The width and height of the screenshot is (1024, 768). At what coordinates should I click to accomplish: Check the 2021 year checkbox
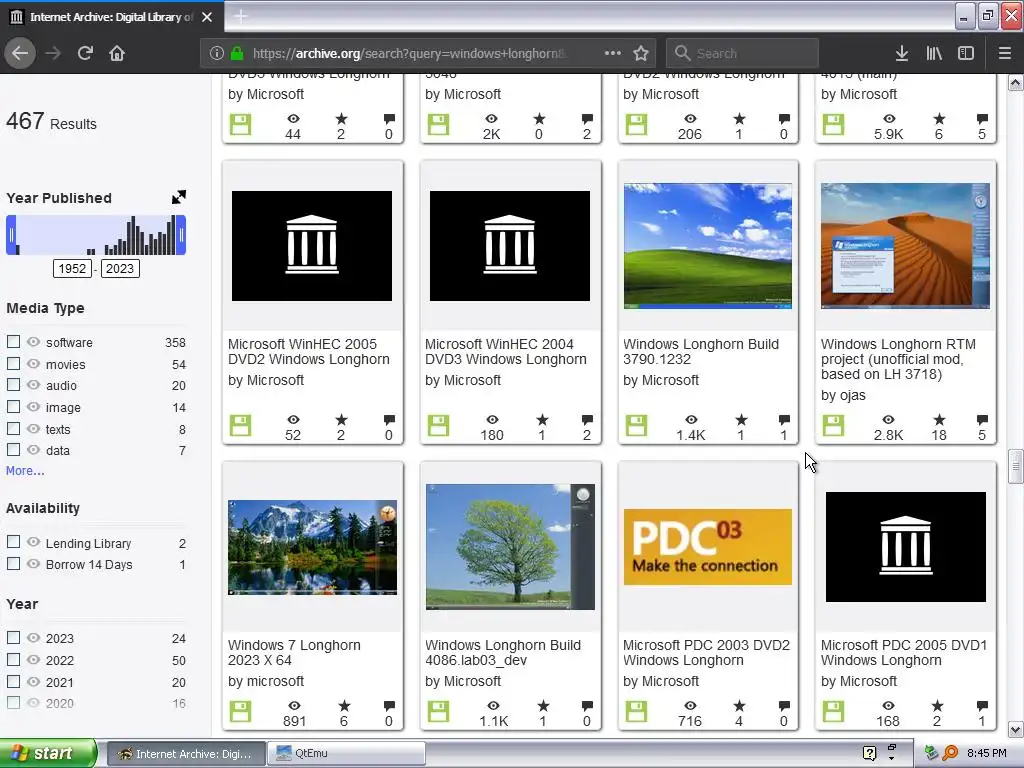13,681
